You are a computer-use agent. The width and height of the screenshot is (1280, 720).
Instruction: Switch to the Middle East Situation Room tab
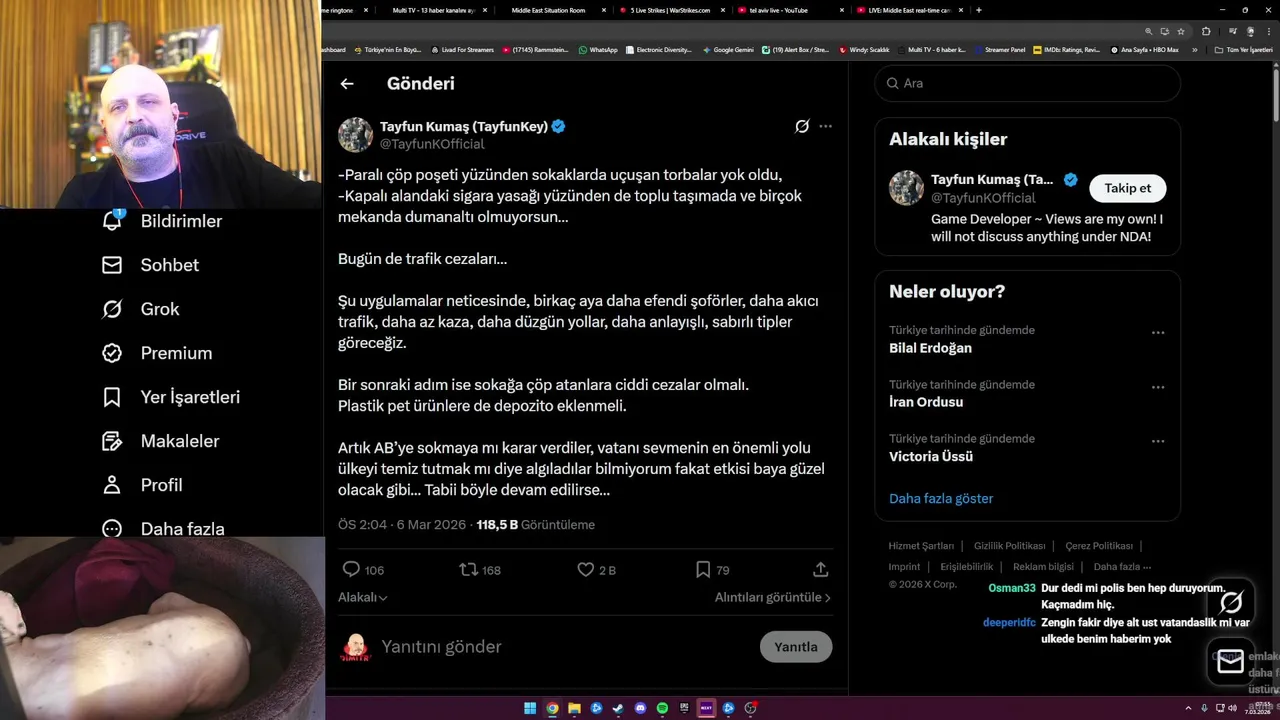click(x=548, y=10)
